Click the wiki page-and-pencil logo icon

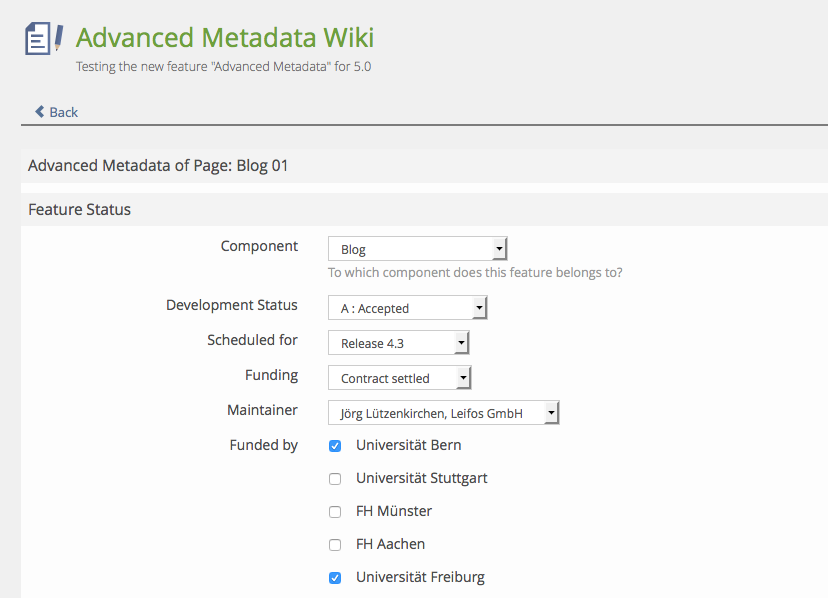click(43, 40)
